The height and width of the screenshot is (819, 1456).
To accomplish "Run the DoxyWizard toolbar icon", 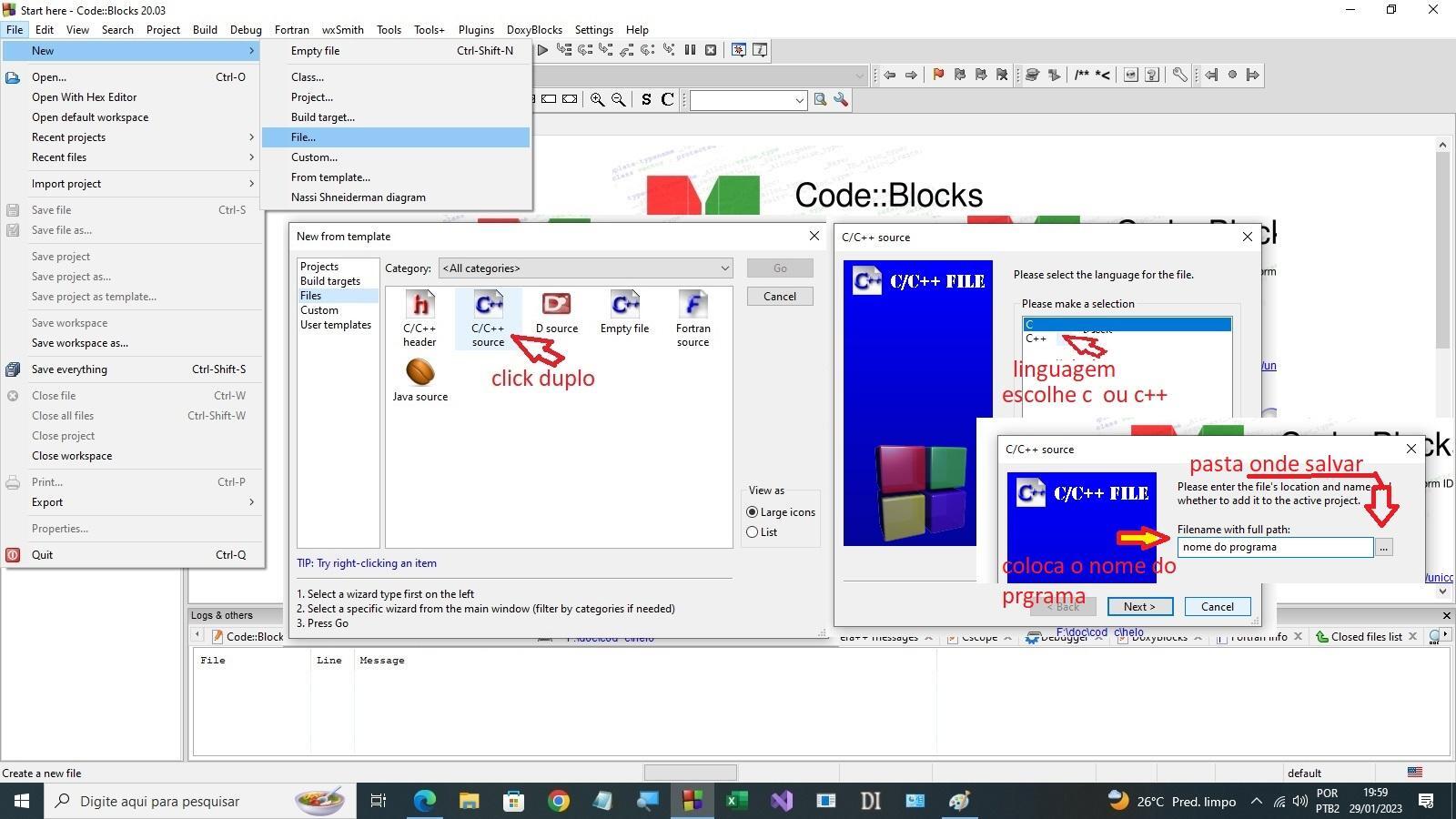I will (1032, 75).
